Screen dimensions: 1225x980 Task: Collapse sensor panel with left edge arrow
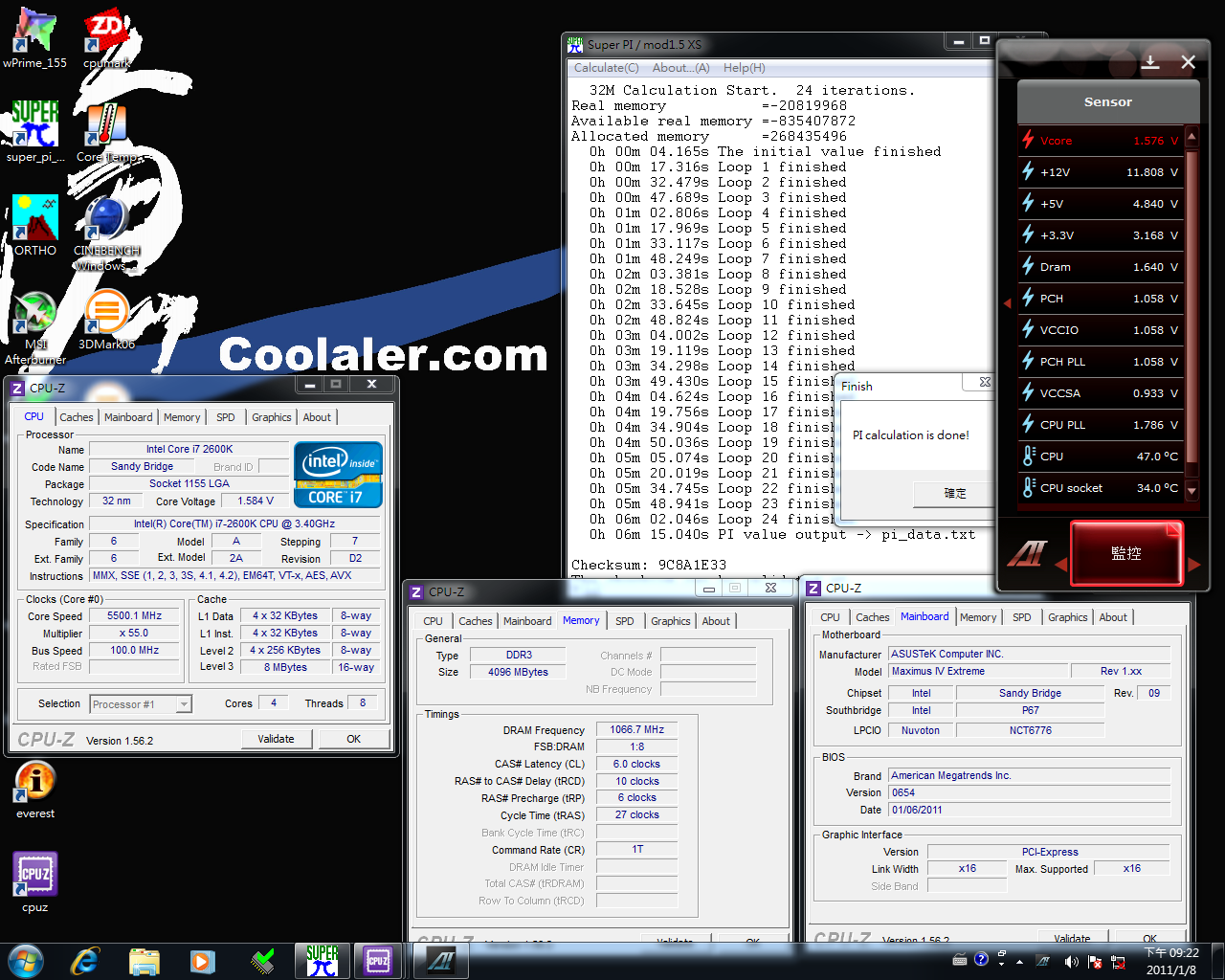(1007, 304)
